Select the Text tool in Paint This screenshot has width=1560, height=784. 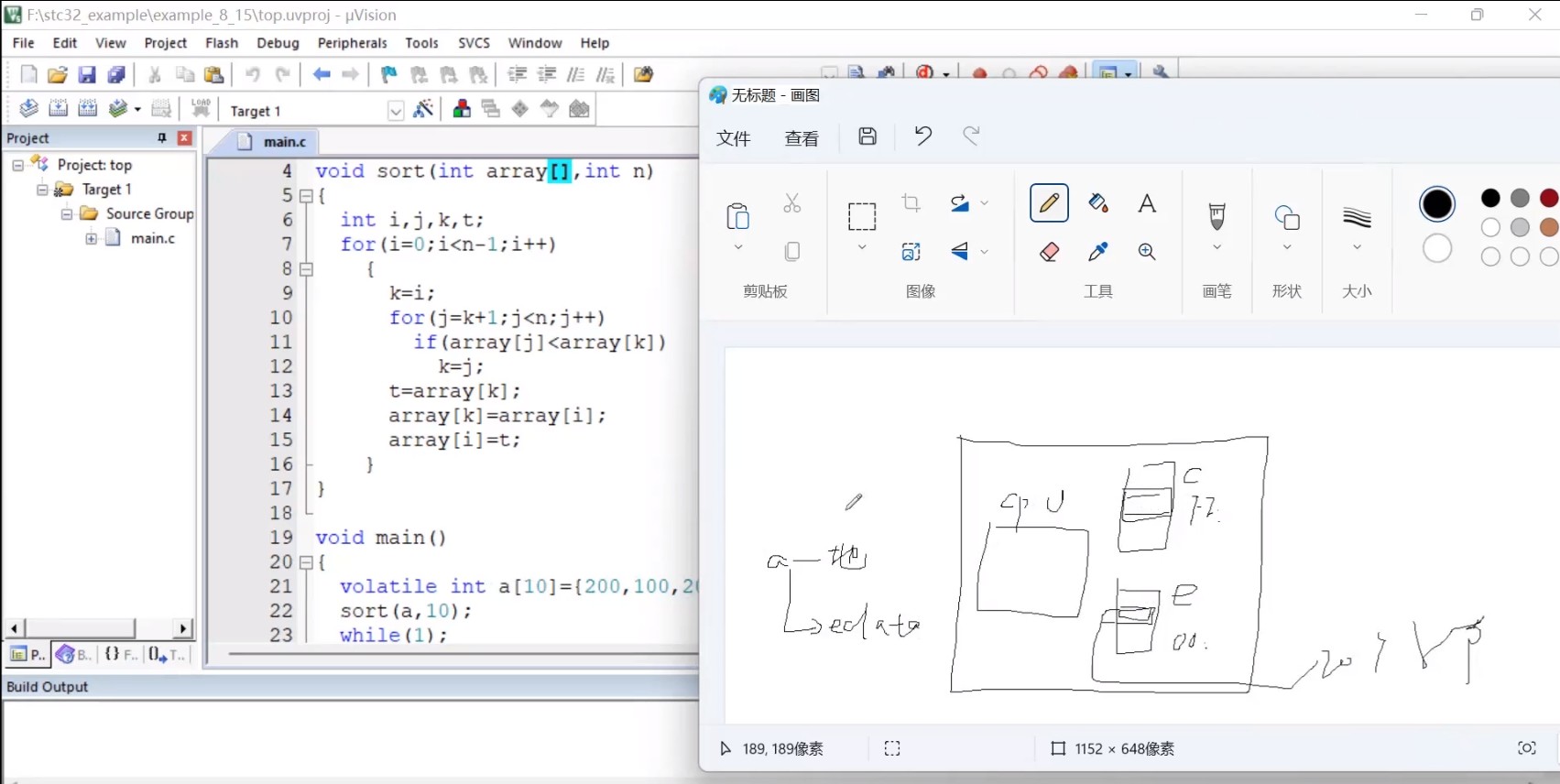1147,203
